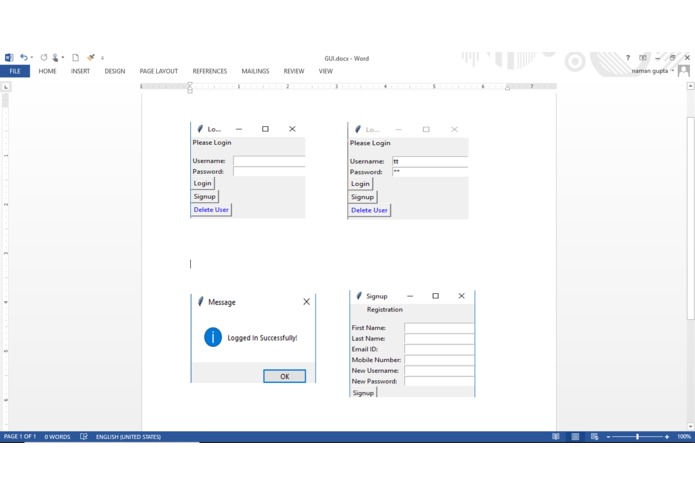Click the tab stop selector beside the ruler
Screen dimensions: 695x494
click(5, 87)
